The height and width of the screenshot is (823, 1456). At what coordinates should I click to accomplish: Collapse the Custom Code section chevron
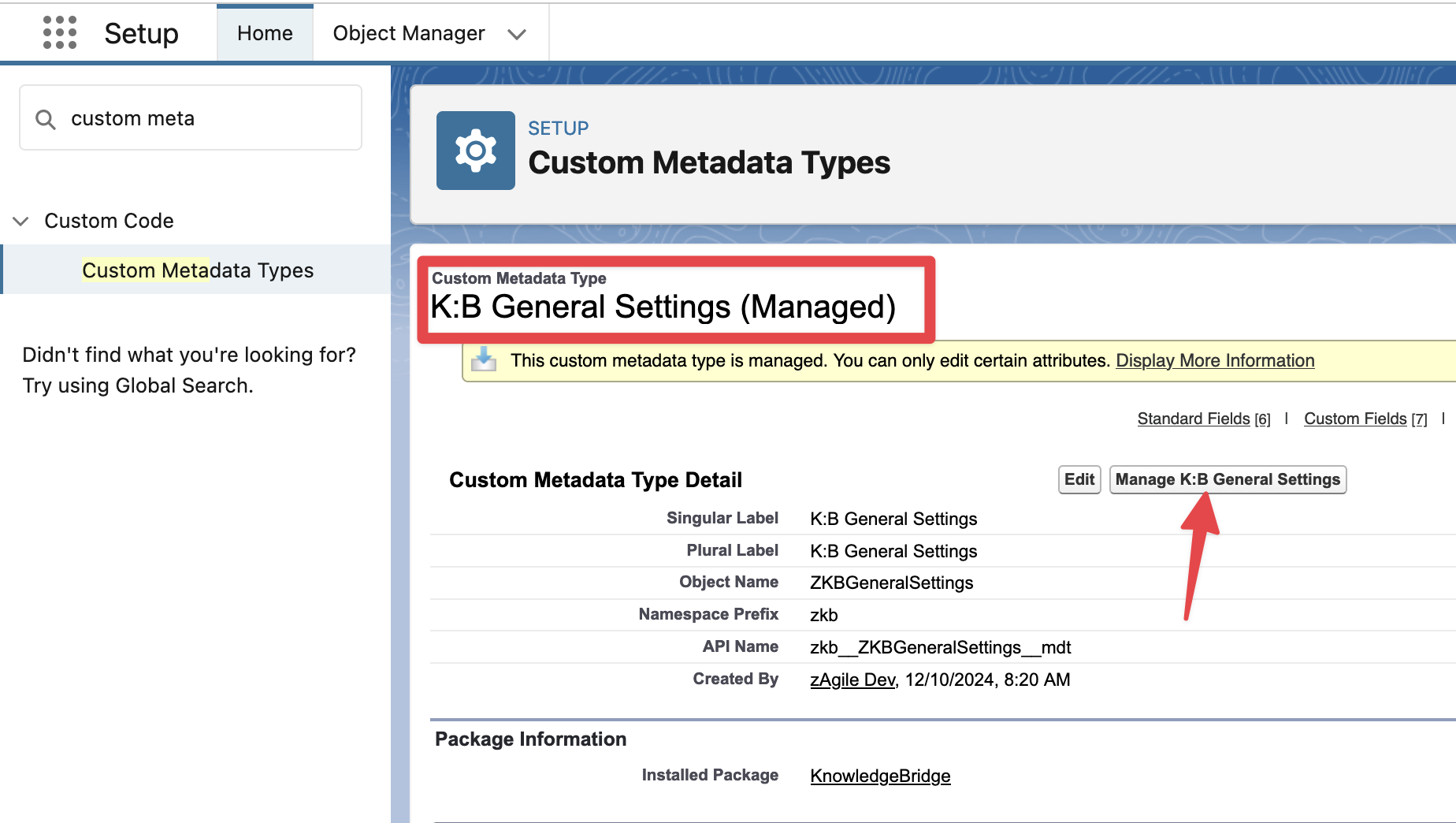pos(21,222)
